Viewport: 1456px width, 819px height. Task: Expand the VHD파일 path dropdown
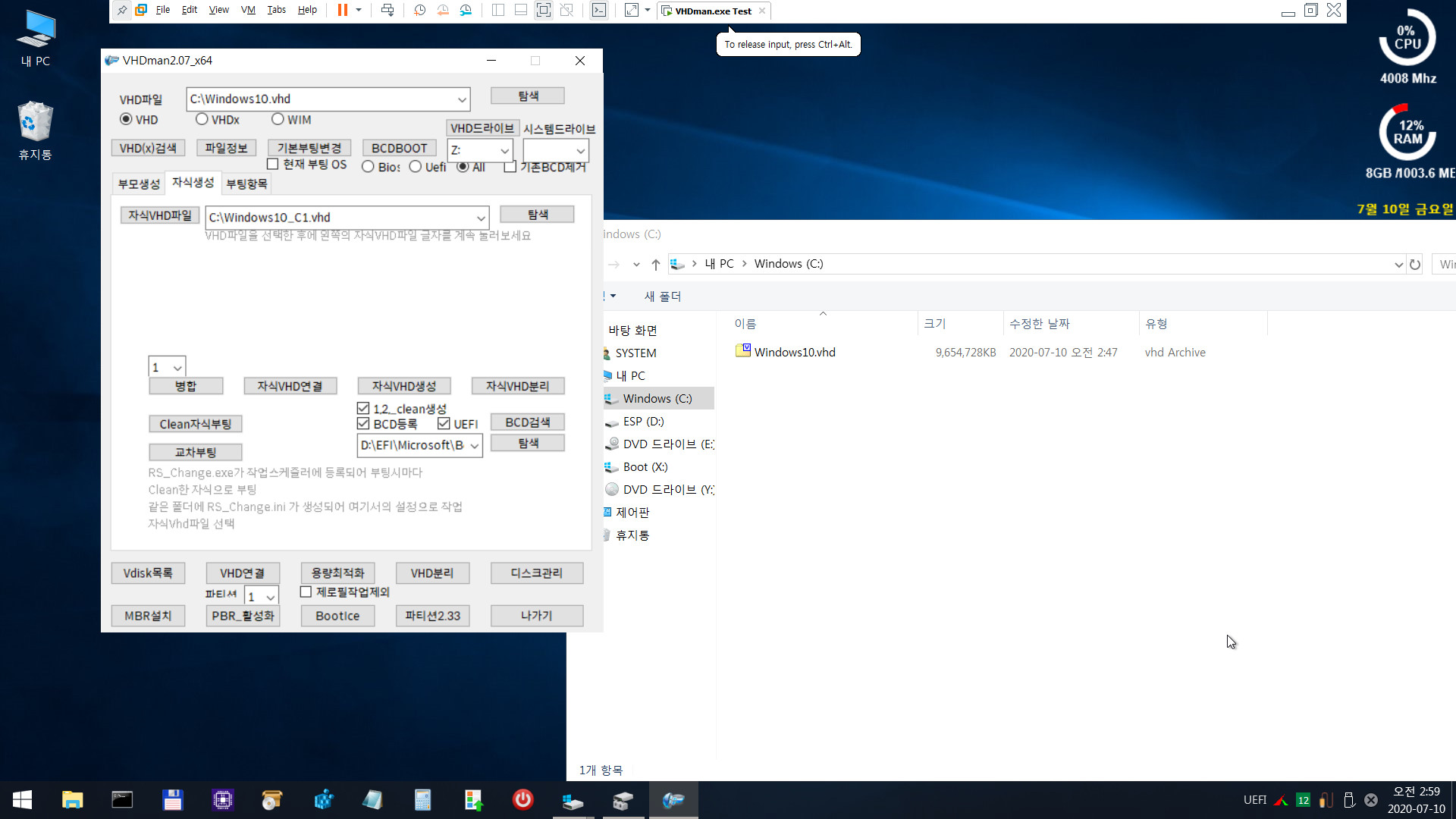[x=461, y=99]
